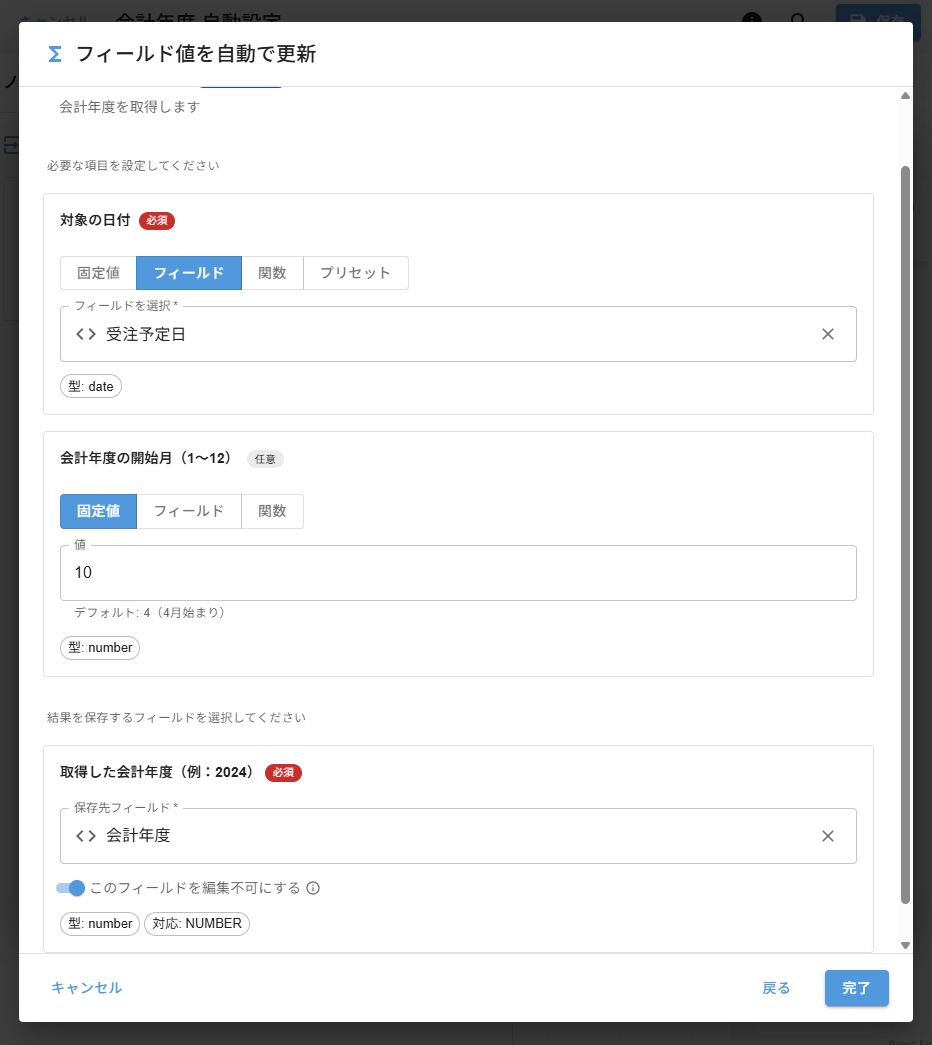932x1045 pixels.
Task: Click the 値 input showing 10
Action: 458,572
